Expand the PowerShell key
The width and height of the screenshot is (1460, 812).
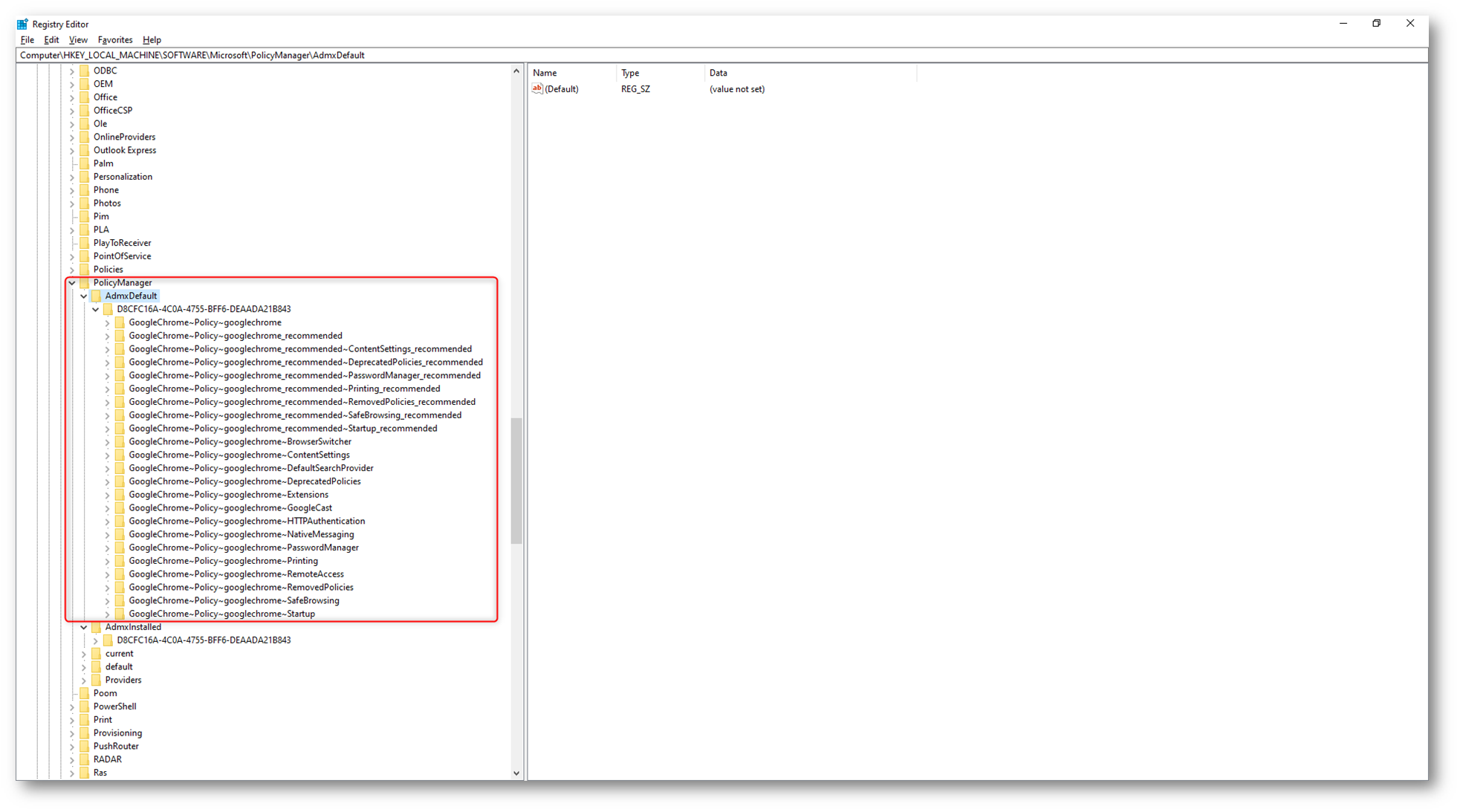(72, 707)
